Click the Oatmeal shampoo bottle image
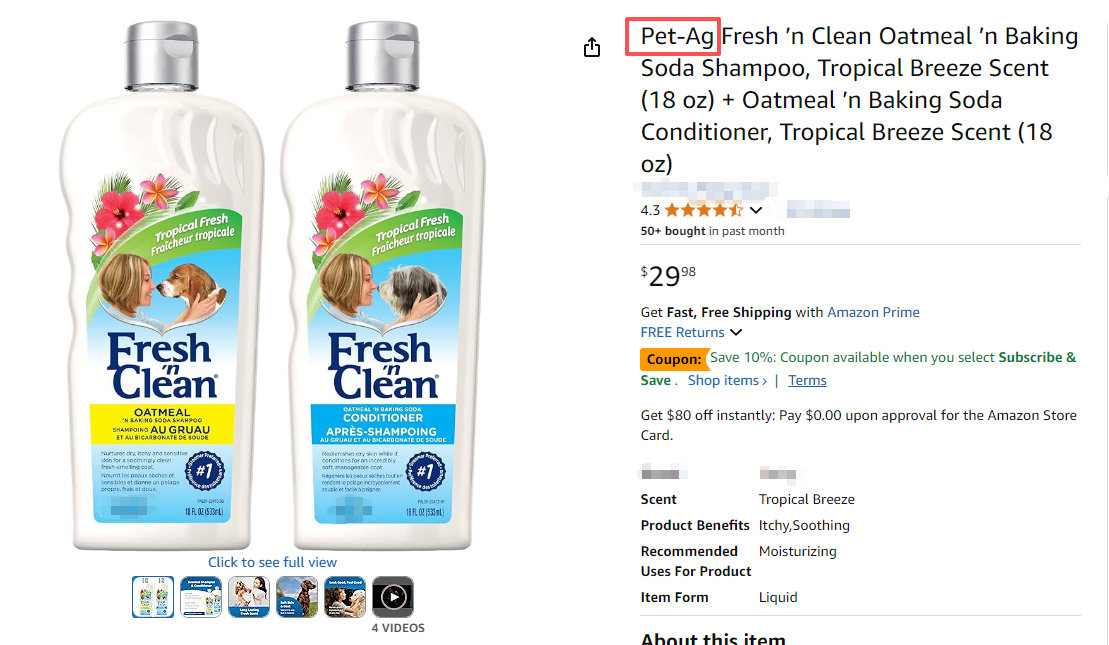 162,290
